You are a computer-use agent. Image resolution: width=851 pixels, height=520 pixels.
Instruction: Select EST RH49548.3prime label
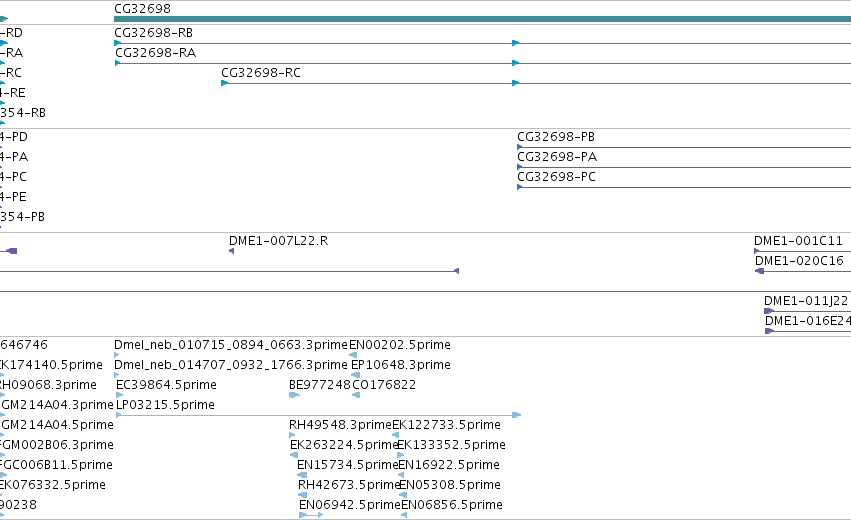point(340,424)
